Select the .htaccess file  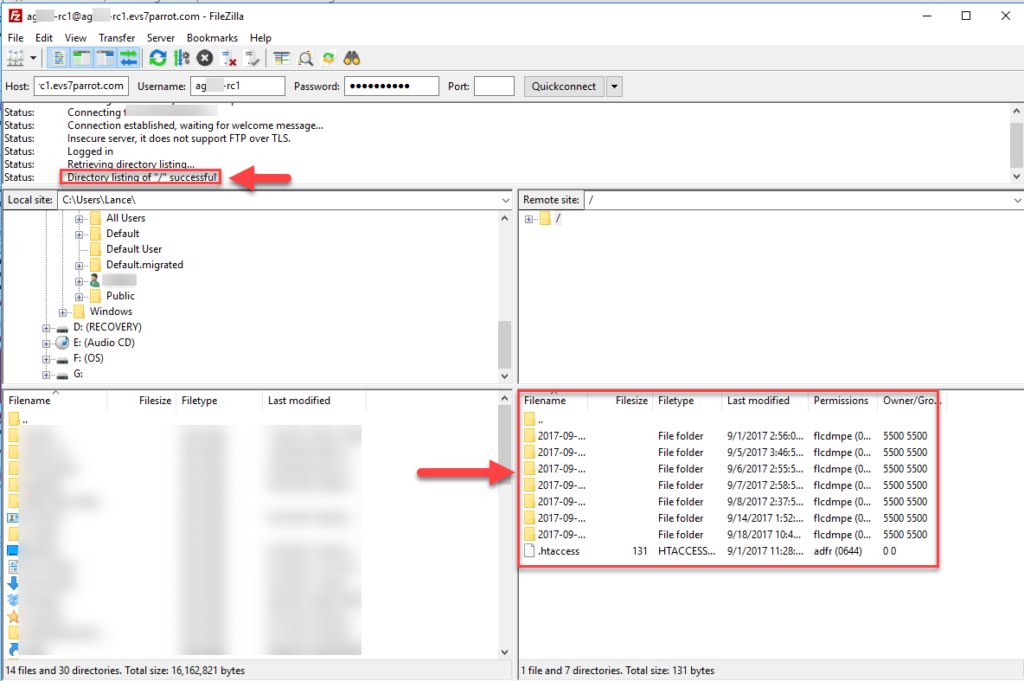point(728,551)
